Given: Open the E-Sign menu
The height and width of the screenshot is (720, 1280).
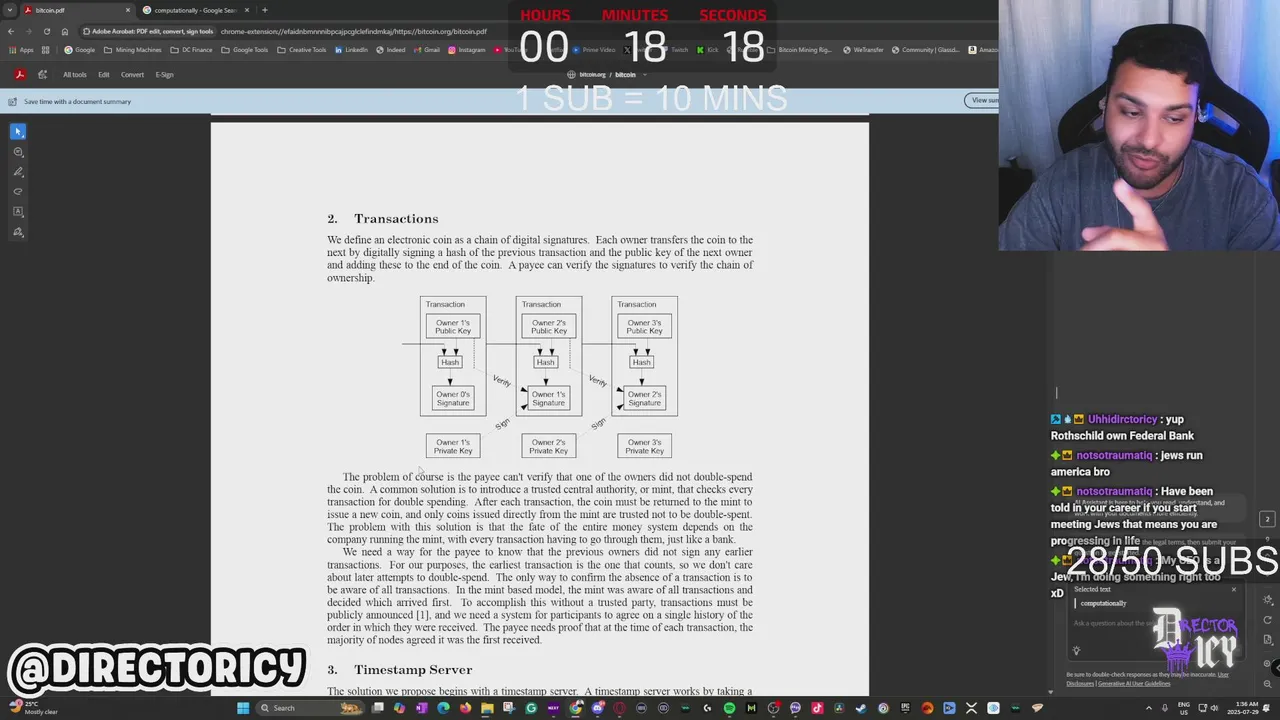Looking at the screenshot, I should [164, 74].
